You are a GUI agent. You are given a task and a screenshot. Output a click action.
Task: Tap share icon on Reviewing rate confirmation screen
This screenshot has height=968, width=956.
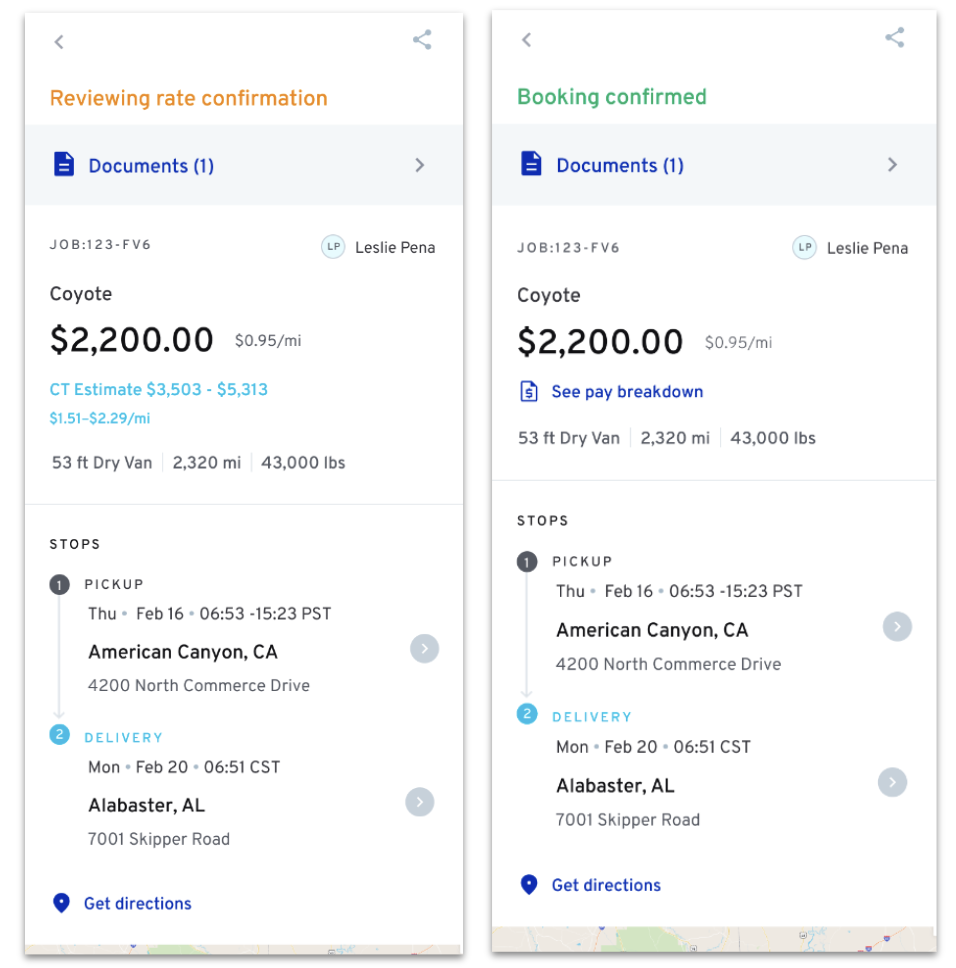click(x=422, y=40)
